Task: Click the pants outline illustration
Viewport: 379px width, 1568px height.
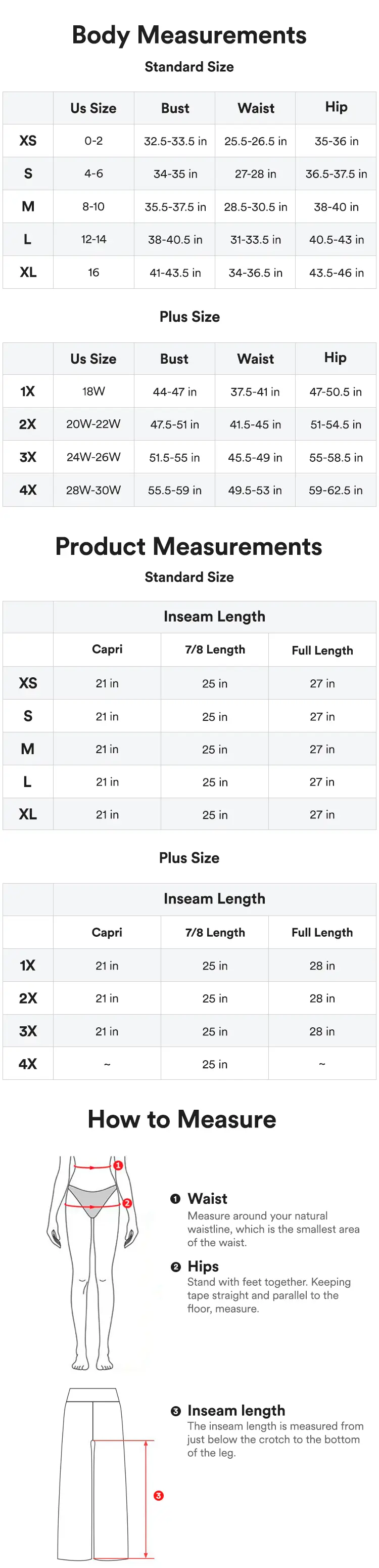Action: pyautogui.click(x=93, y=1473)
